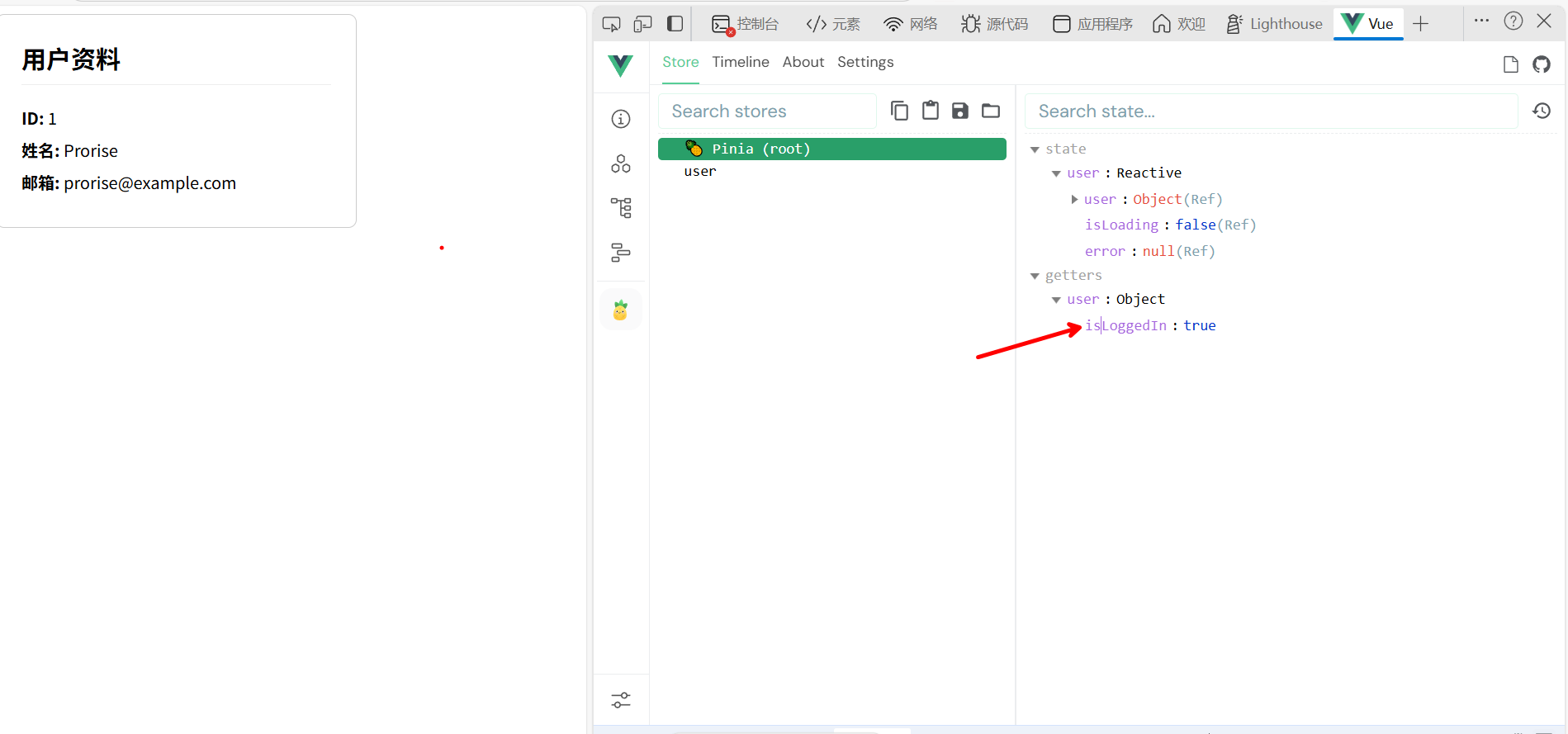The height and width of the screenshot is (734, 1568).
Task: Collapse the state section
Action: click(x=1035, y=149)
